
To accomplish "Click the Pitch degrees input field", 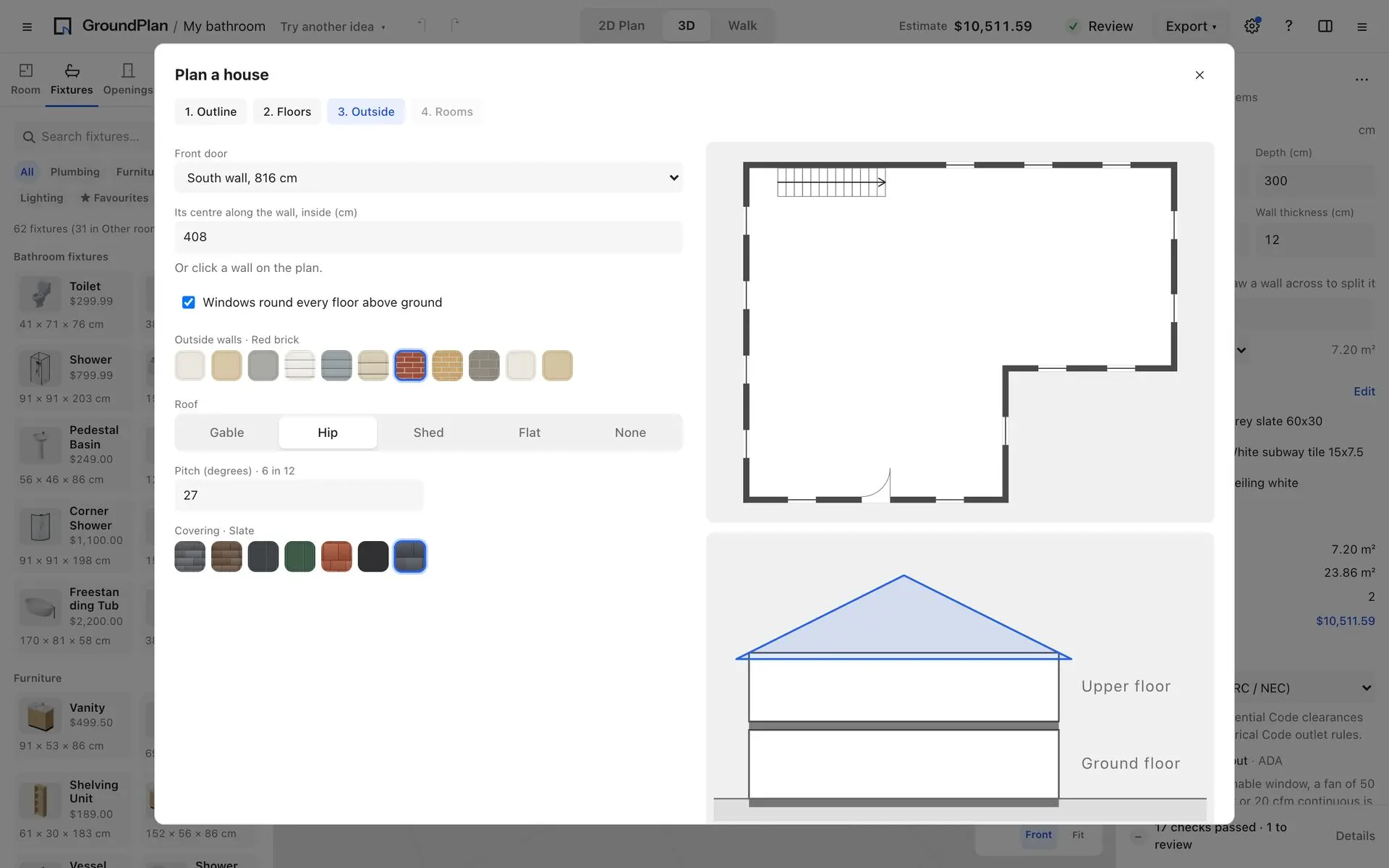I will 299,495.
